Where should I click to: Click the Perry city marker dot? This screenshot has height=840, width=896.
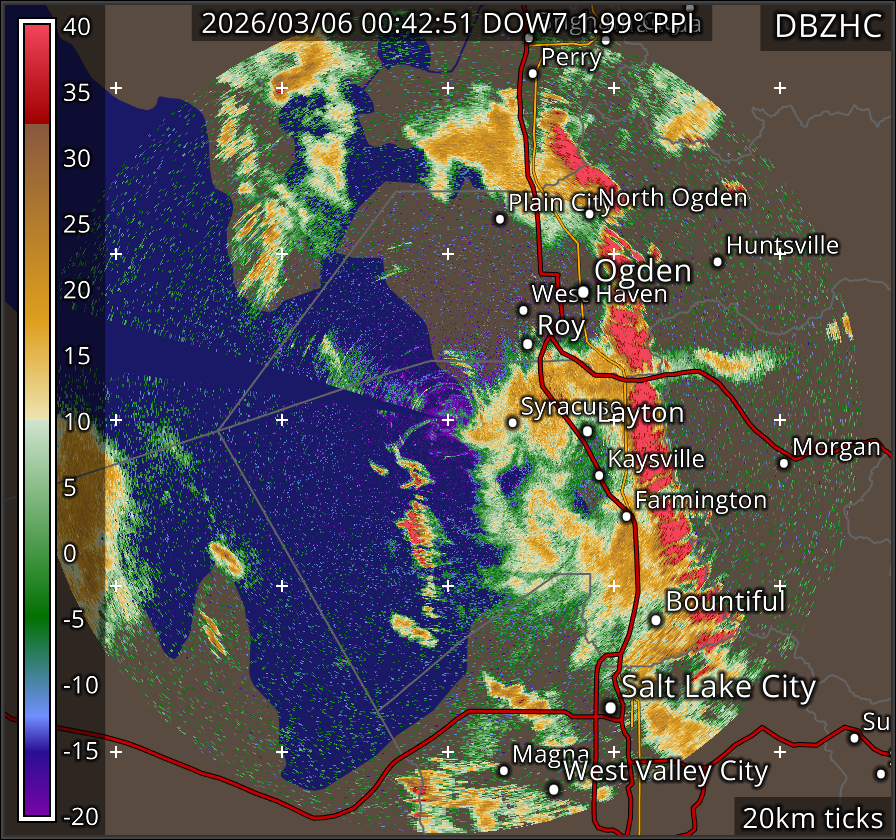(533, 73)
